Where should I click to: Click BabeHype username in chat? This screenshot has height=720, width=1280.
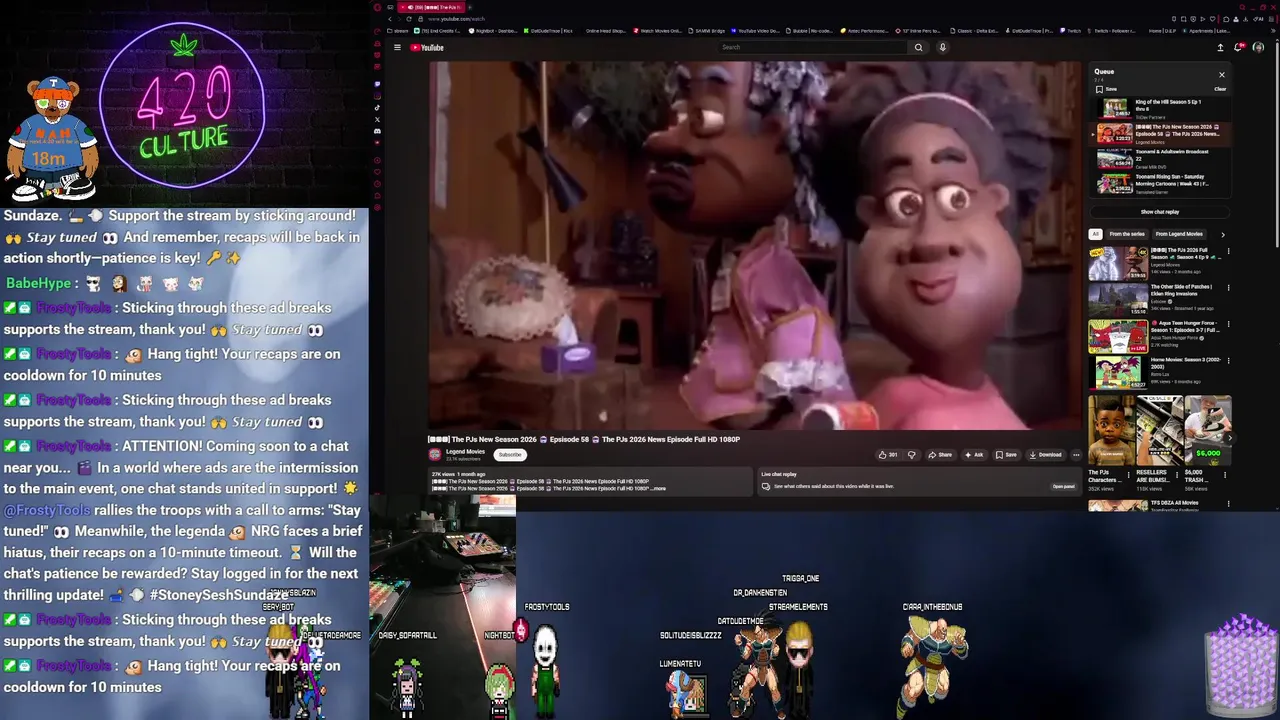click(x=39, y=284)
